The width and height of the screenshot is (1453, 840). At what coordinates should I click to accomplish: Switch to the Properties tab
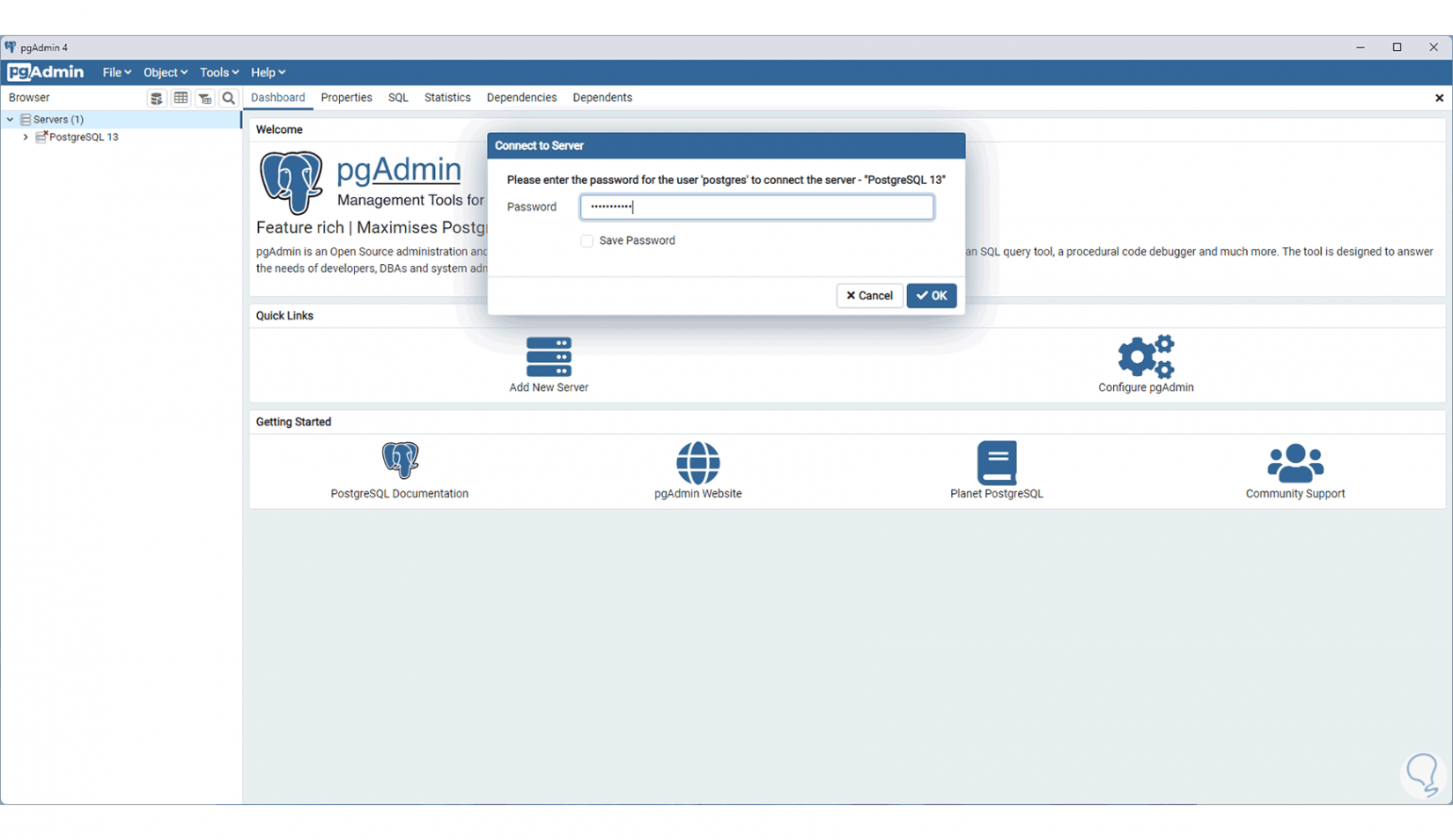pyautogui.click(x=346, y=98)
